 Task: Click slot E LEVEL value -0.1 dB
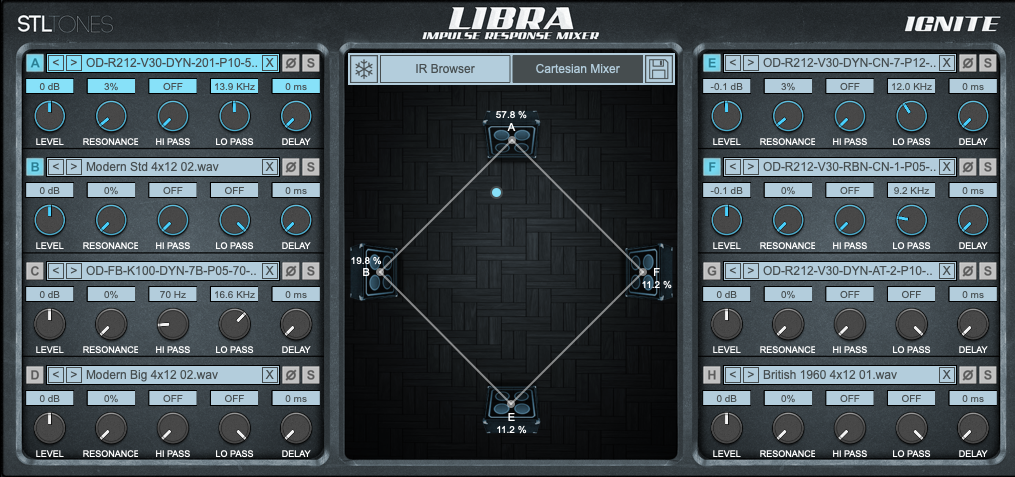(x=726, y=86)
